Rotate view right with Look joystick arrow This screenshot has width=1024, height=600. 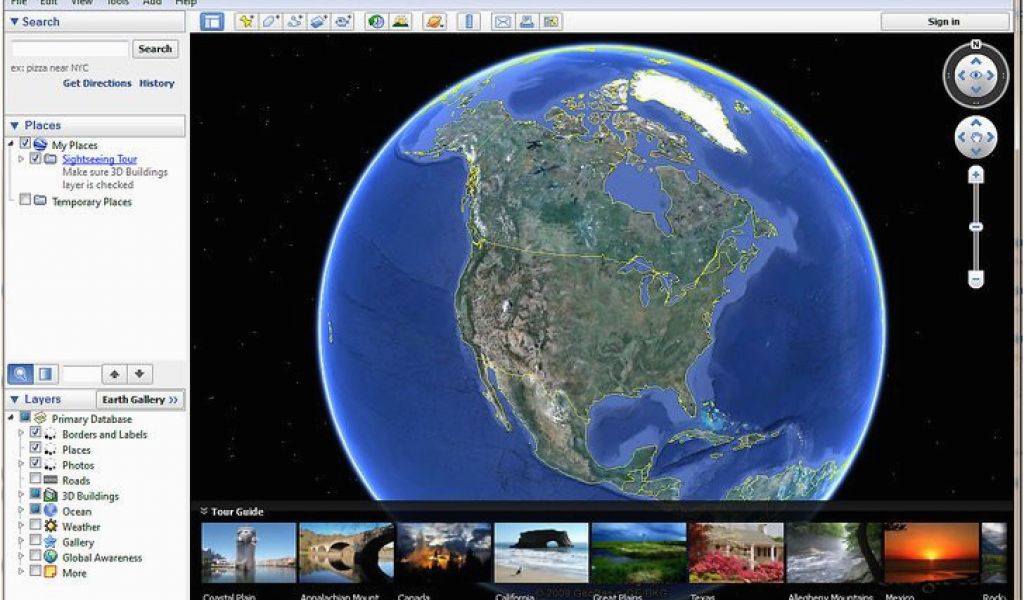(x=991, y=76)
